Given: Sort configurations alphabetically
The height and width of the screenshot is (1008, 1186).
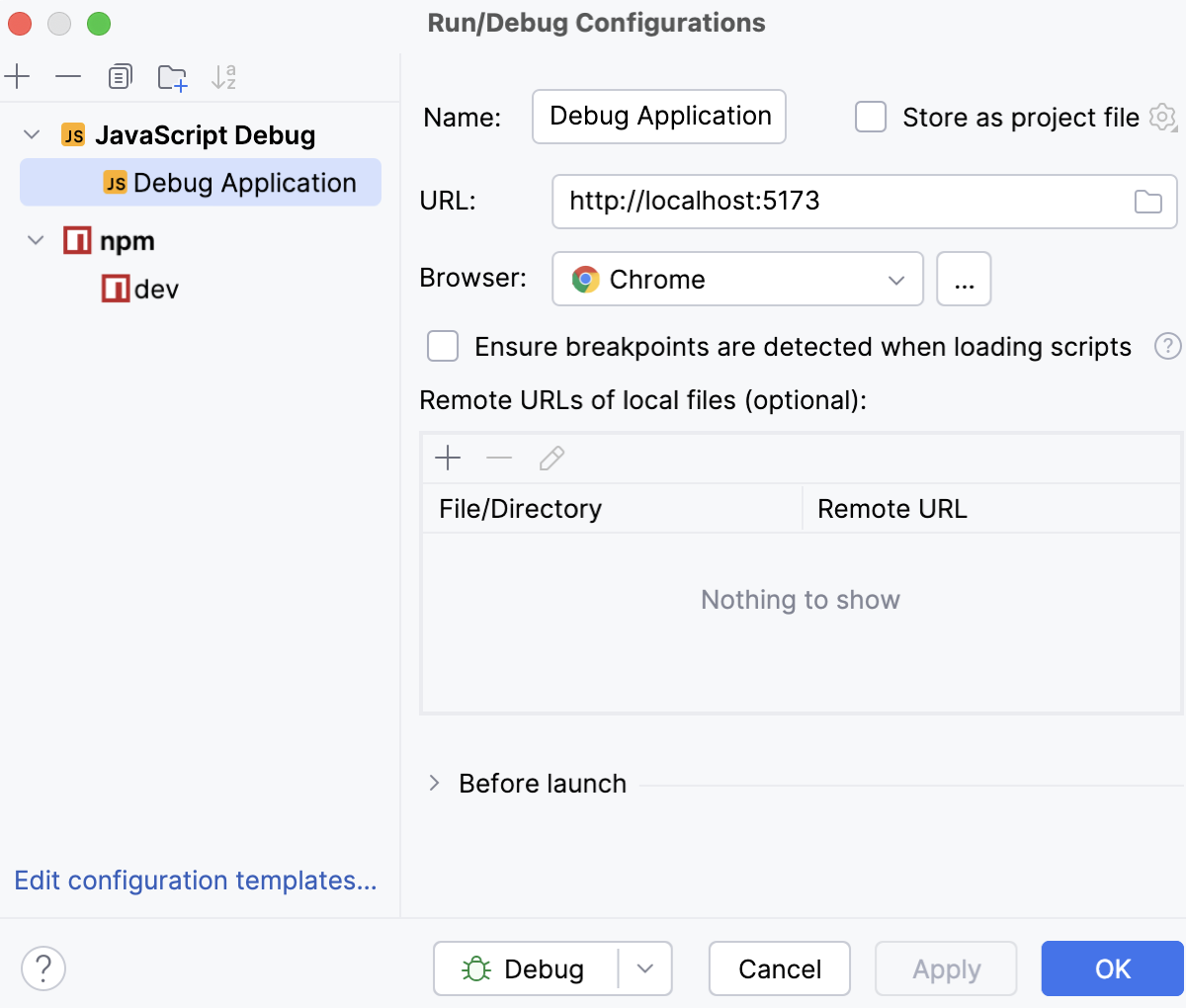Looking at the screenshot, I should 223,76.
